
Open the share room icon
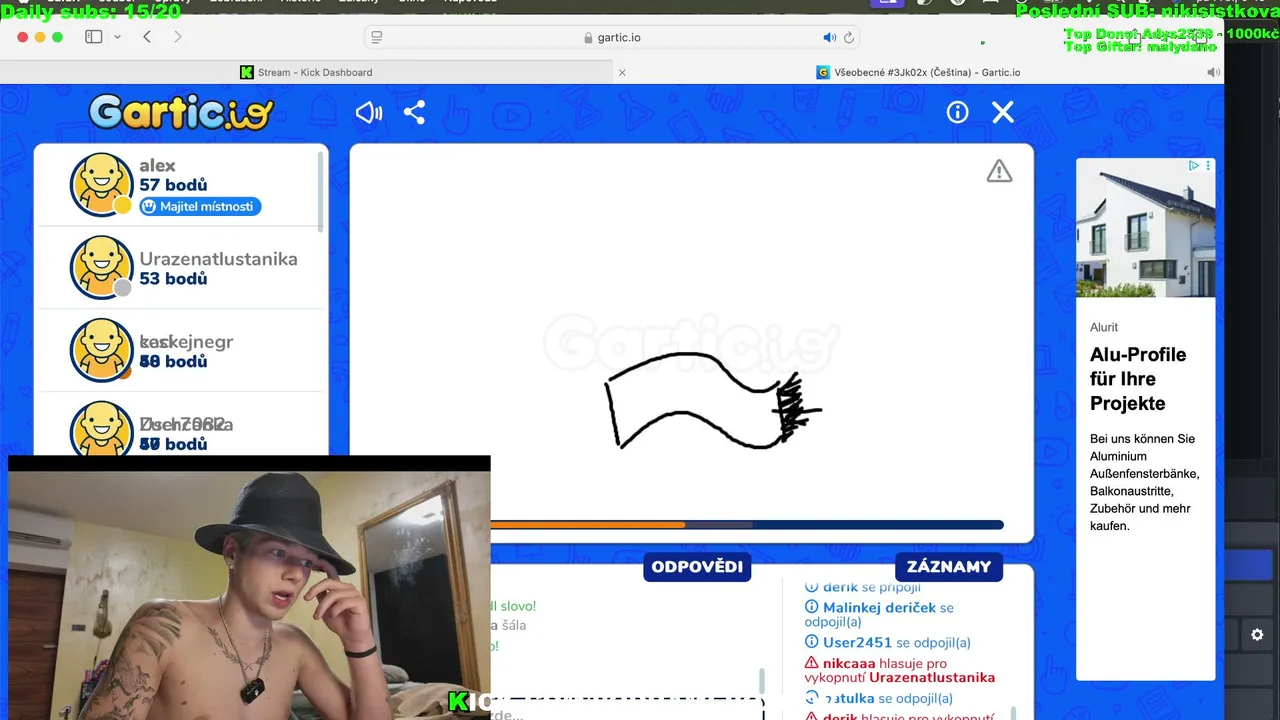tap(415, 112)
